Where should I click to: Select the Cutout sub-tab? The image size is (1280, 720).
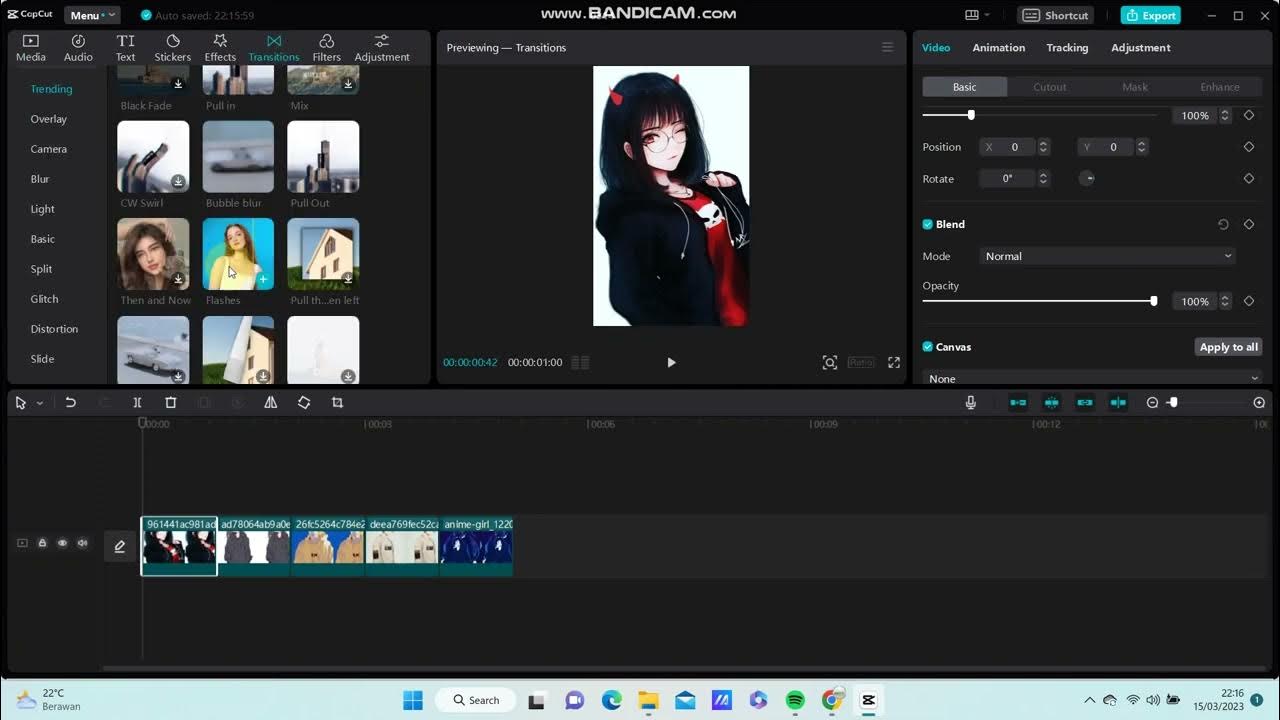(x=1049, y=87)
